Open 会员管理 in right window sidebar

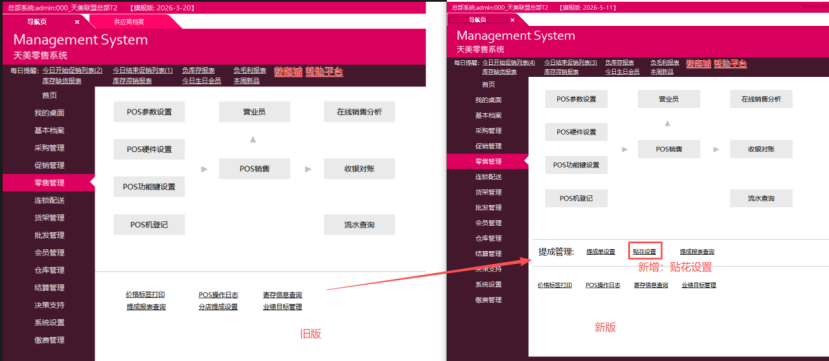[488, 223]
